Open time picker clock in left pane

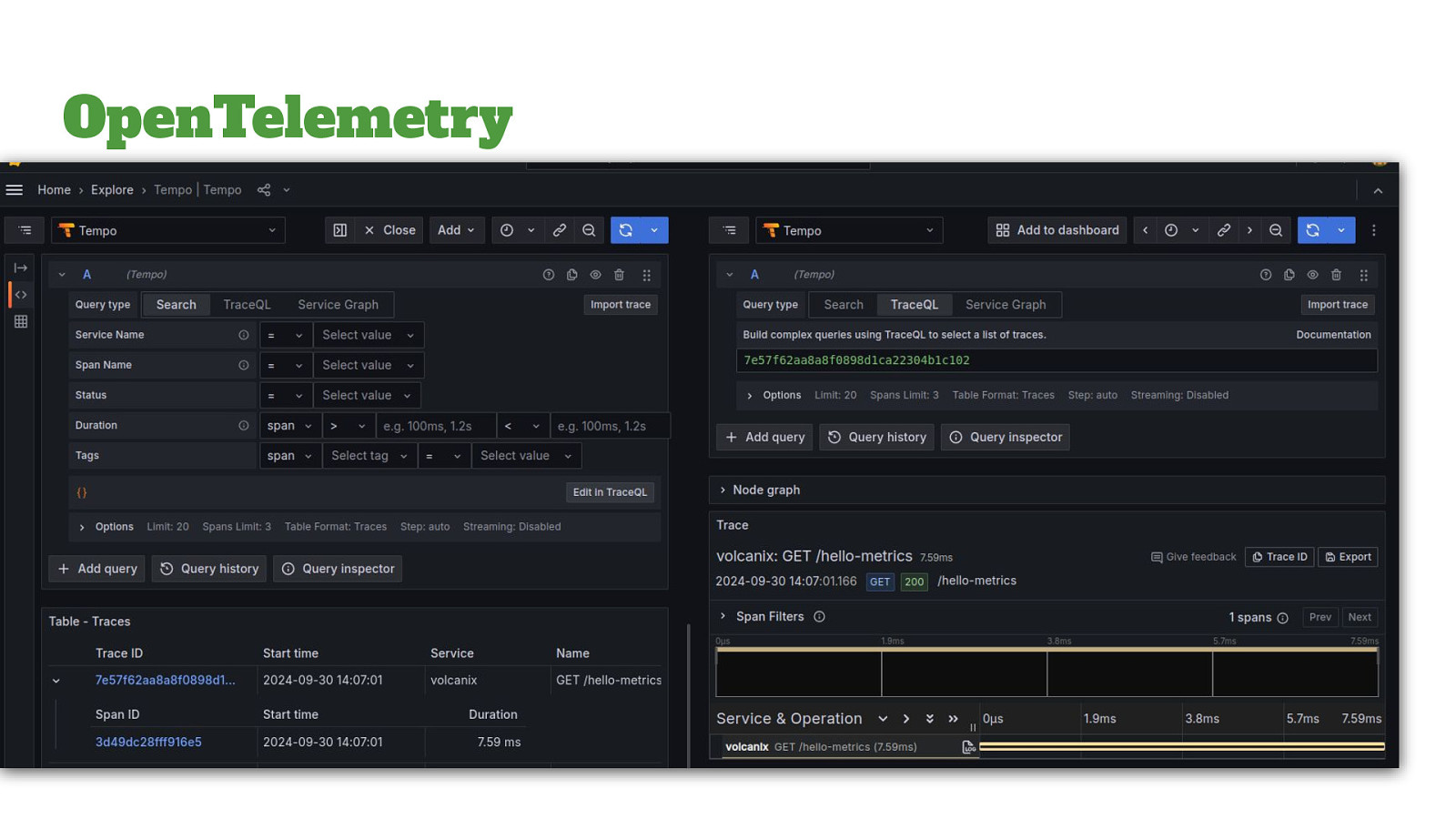[x=507, y=230]
